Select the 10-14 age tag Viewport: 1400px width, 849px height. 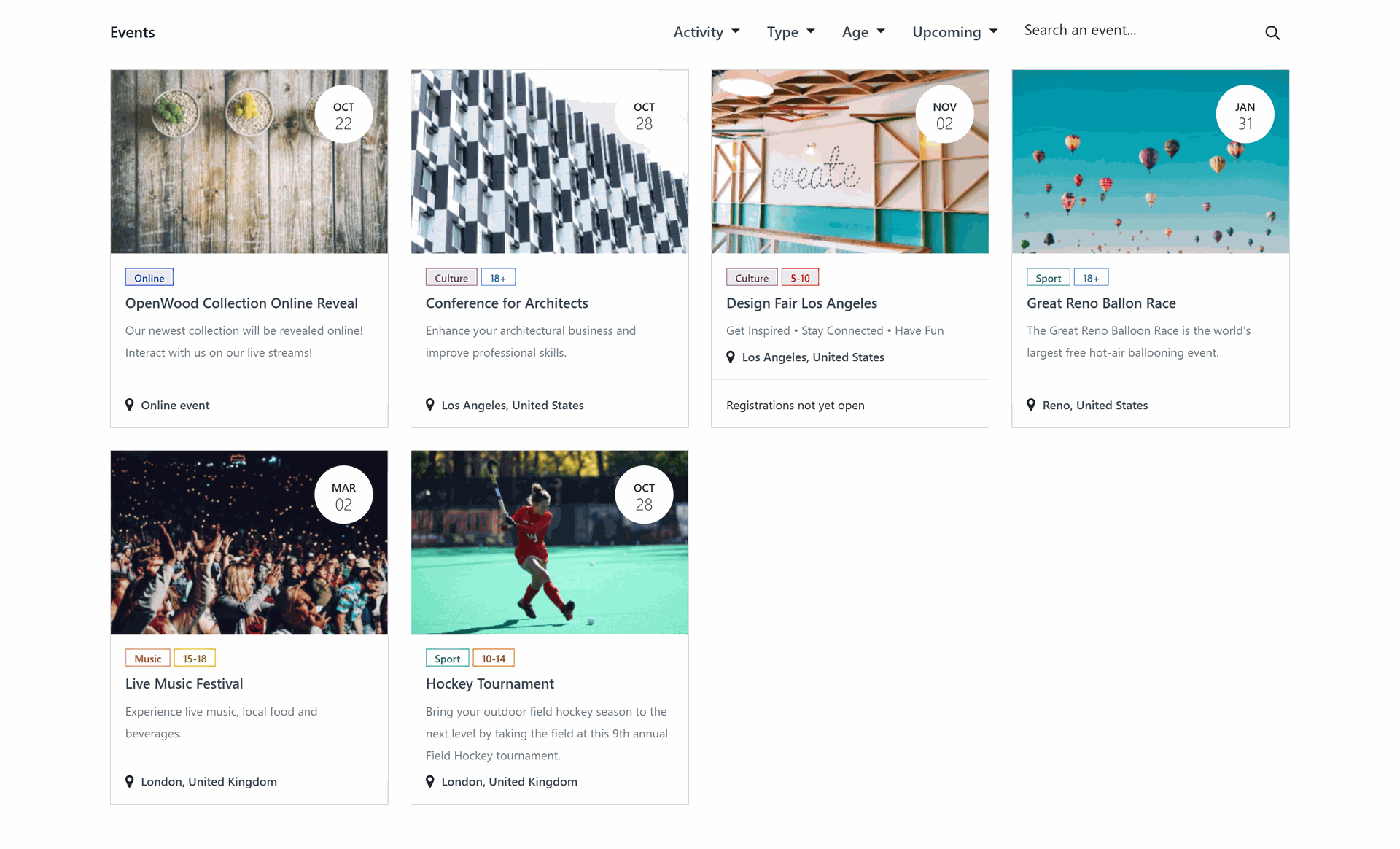click(494, 659)
